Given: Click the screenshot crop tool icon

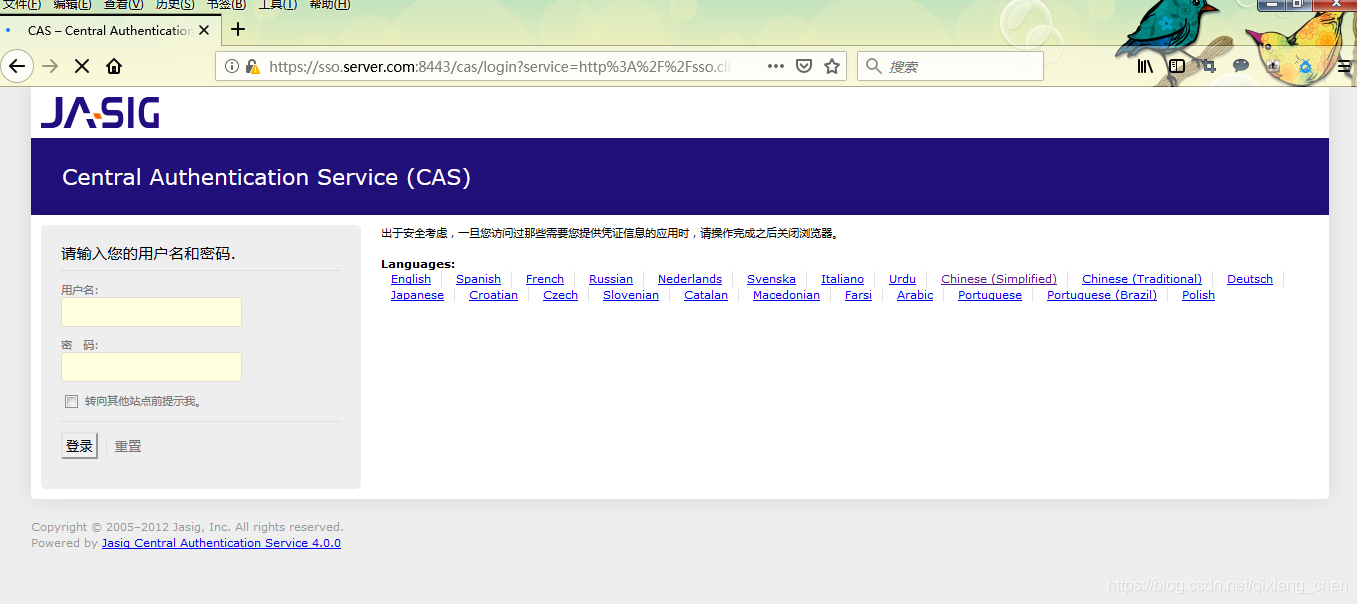Looking at the screenshot, I should click(x=1209, y=66).
